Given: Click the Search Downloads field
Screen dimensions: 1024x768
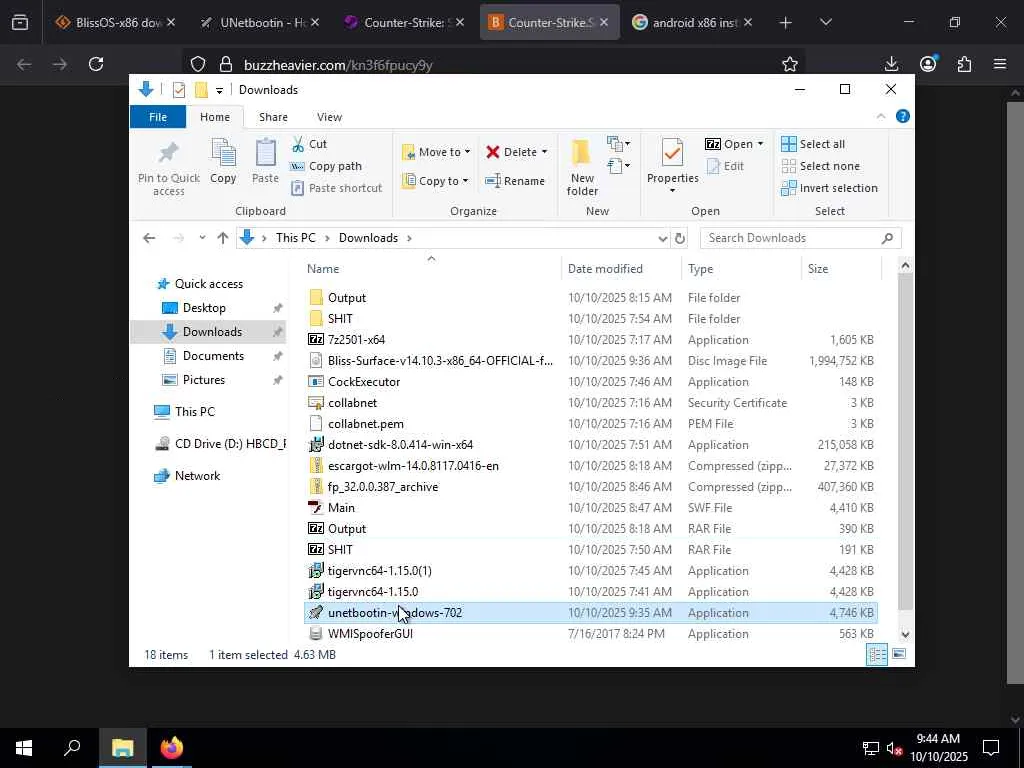Looking at the screenshot, I should 800,238.
